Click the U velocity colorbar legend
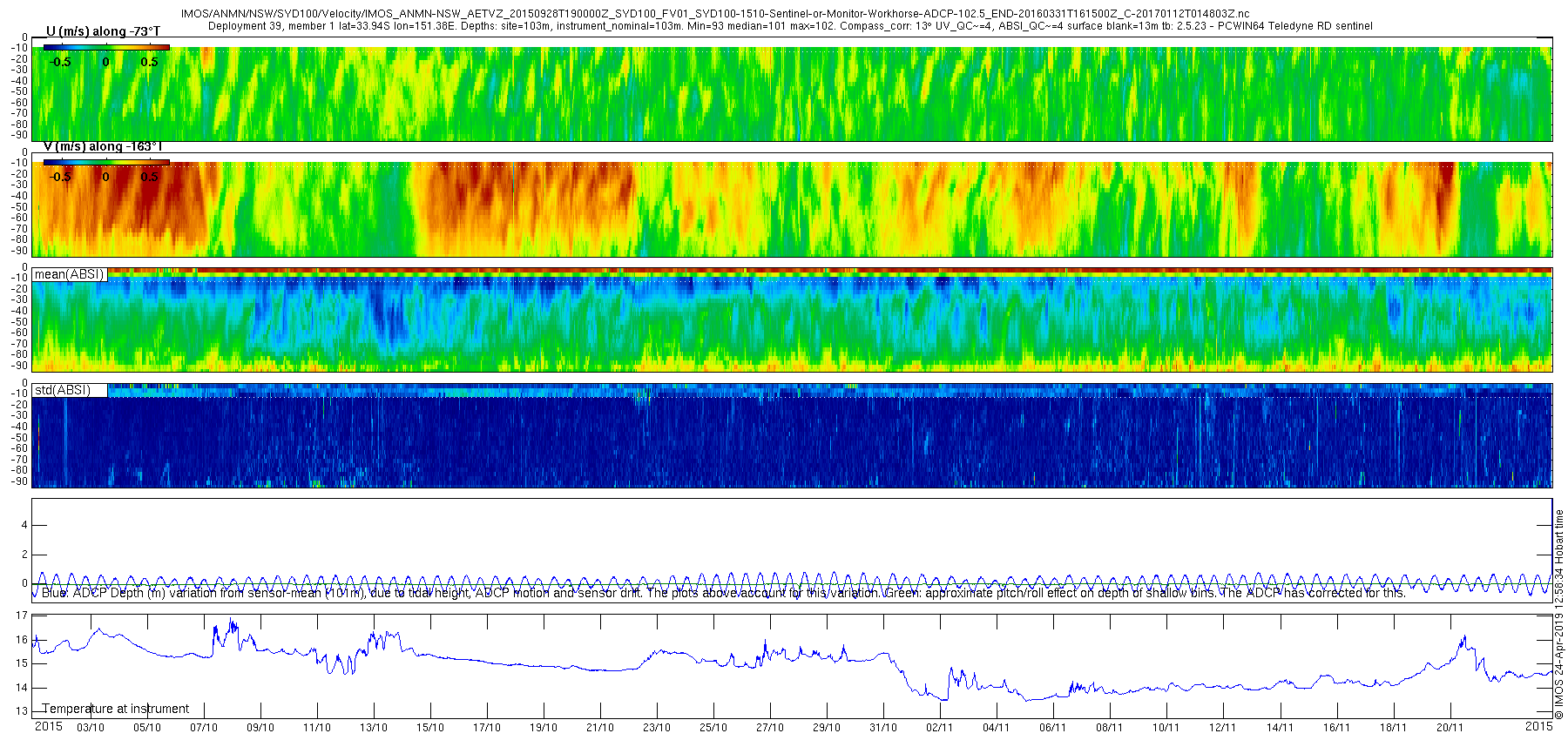This screenshot has width=1568, height=740. pyautogui.click(x=106, y=47)
